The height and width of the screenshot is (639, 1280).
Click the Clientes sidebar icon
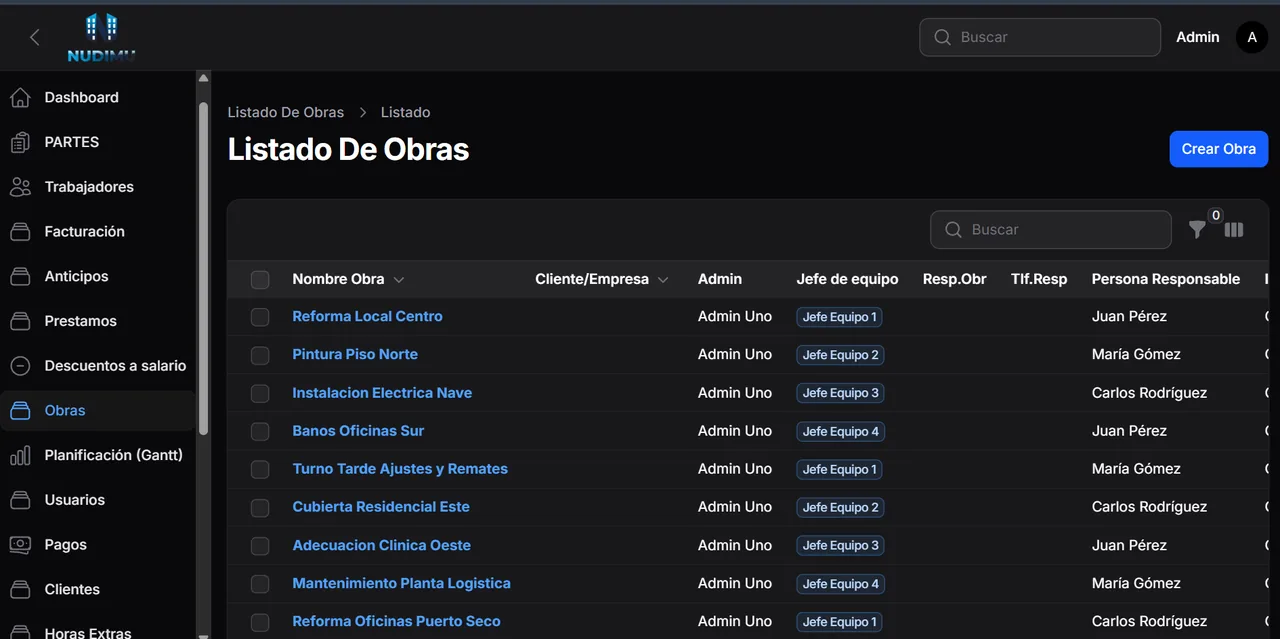point(20,589)
